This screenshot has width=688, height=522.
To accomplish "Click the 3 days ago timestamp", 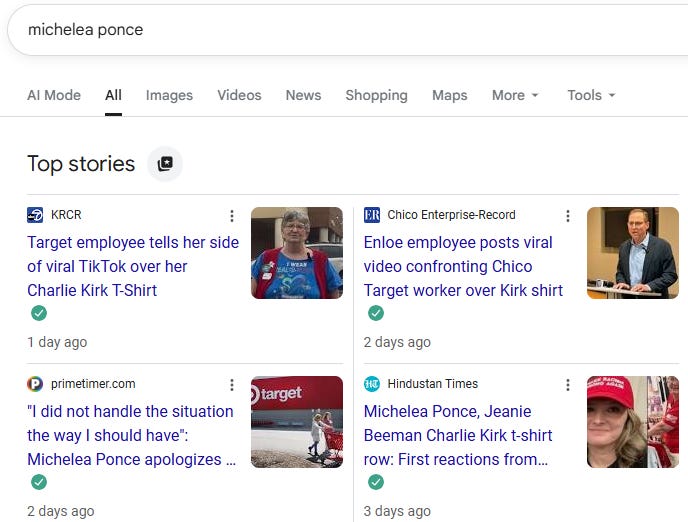I will [x=397, y=511].
